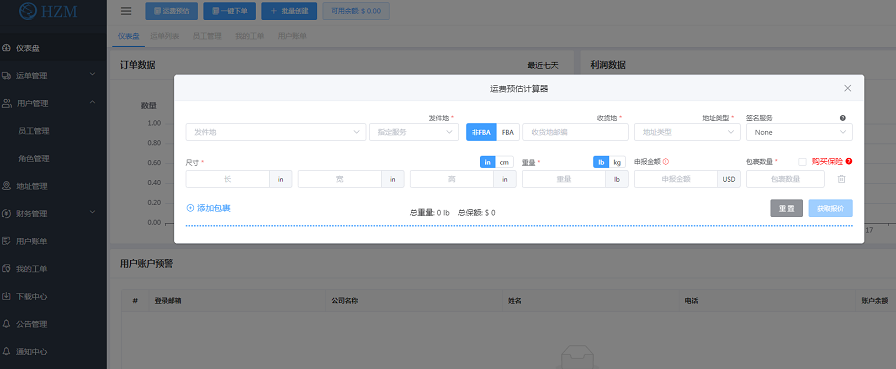
Task: Open 地址管理 in the sidebar
Action: point(32,186)
